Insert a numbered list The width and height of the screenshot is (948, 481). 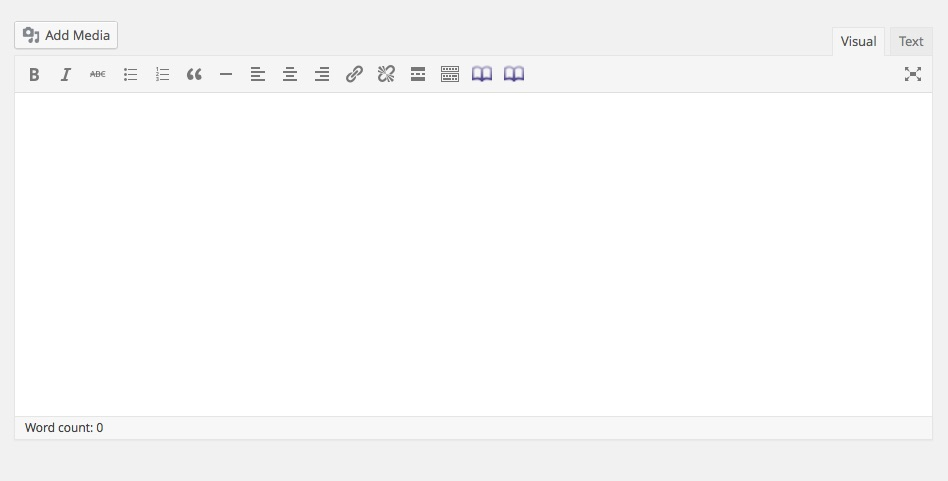(162, 74)
